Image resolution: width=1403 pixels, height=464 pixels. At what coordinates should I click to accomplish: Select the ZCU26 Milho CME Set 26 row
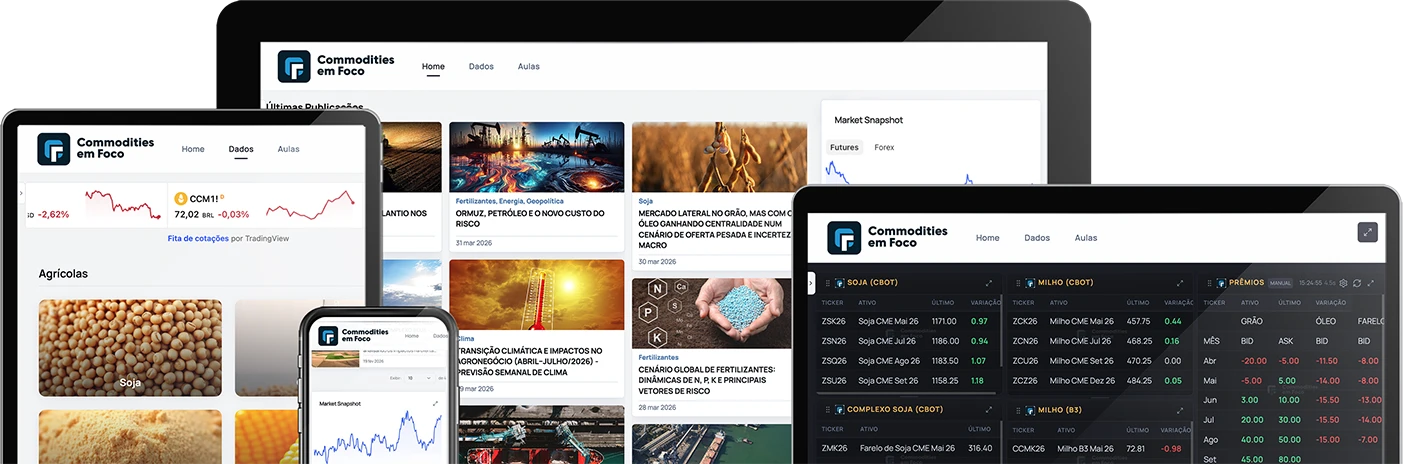click(x=1100, y=361)
